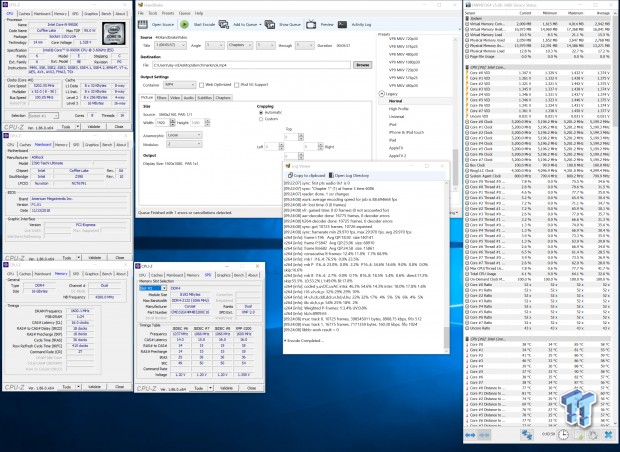Increase the Width stepper value

pos(172,121)
